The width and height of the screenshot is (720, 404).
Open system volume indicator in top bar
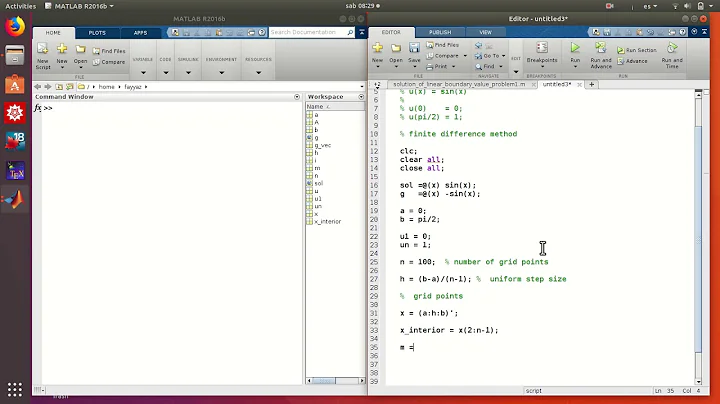click(687, 6)
